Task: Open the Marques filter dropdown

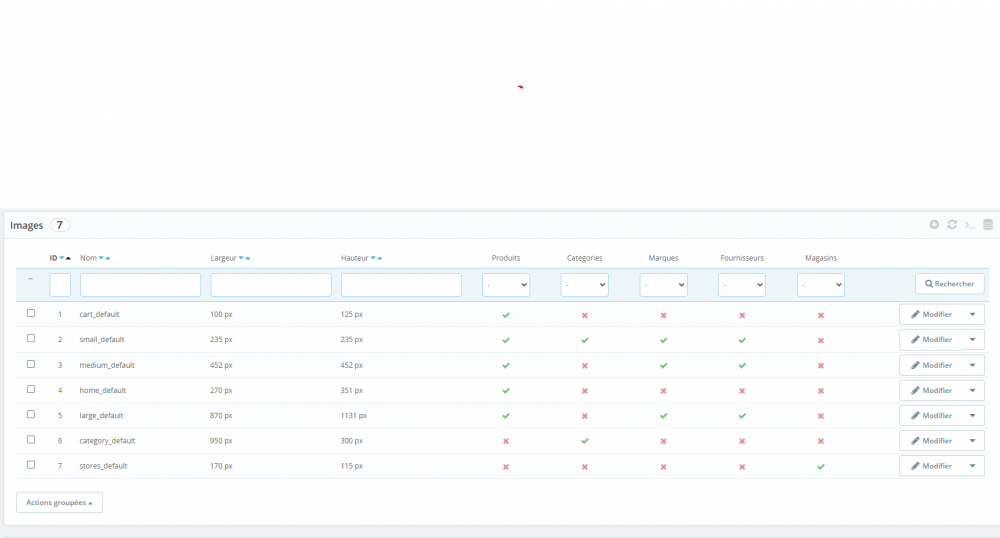Action: pos(663,285)
